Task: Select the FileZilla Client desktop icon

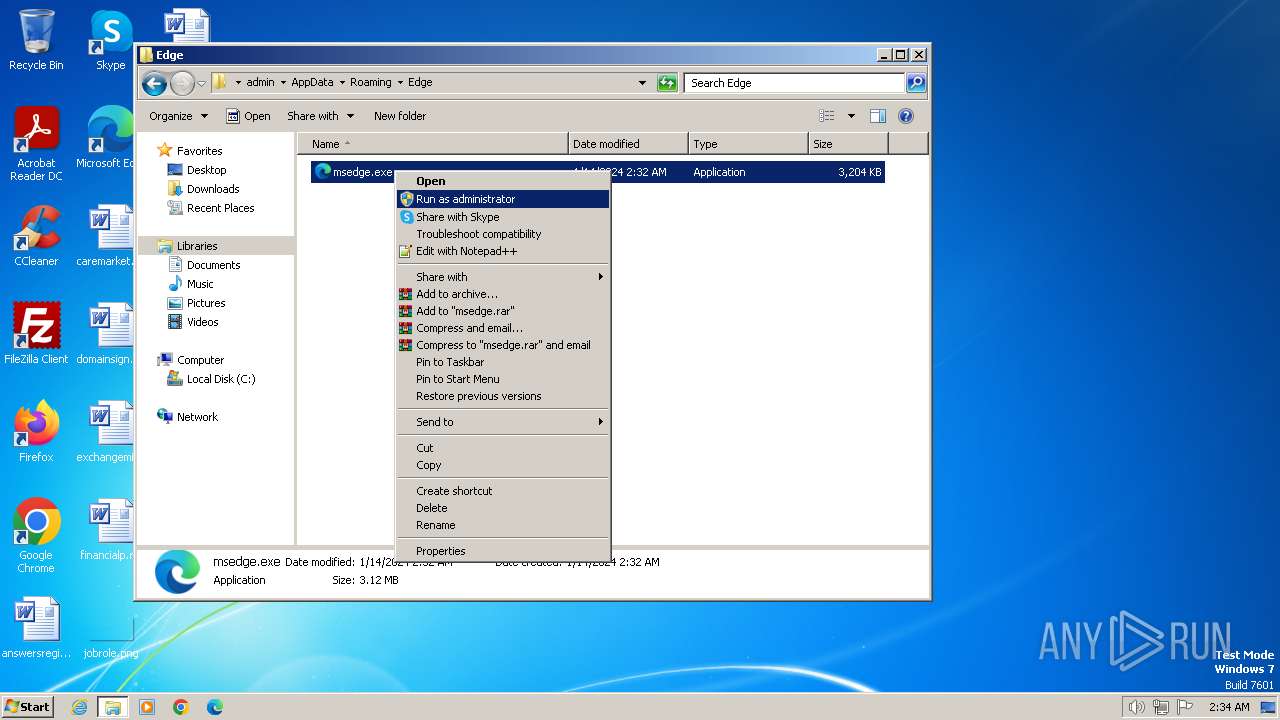Action: (x=36, y=334)
